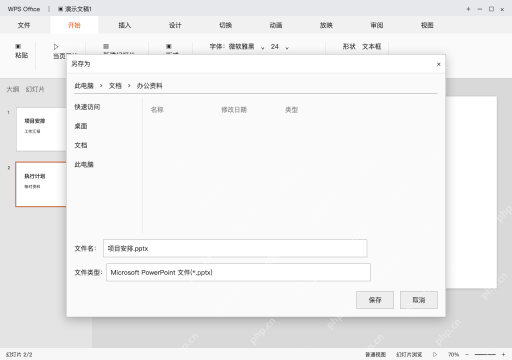
Task: Switch to the 动画 ribbon tab
Action: click(276, 25)
